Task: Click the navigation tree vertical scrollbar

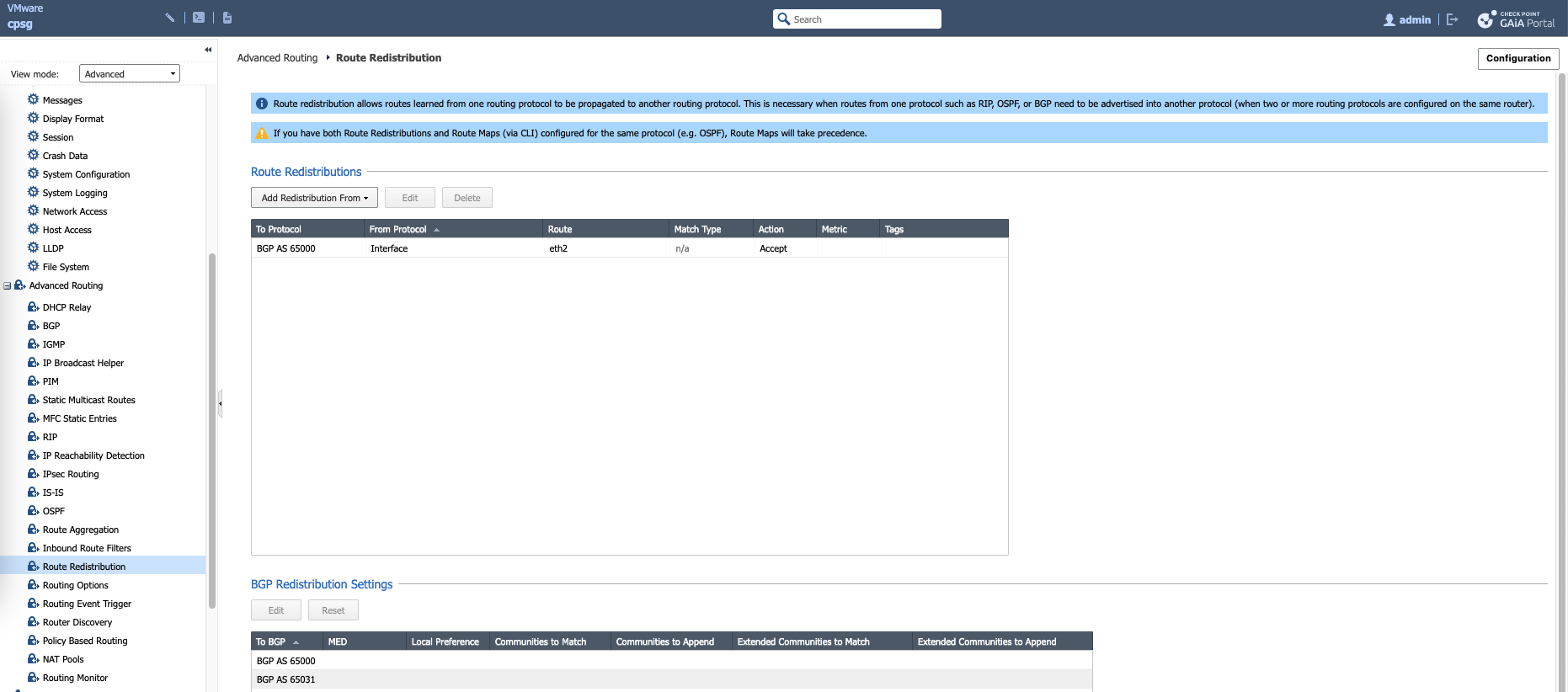Action: pyautogui.click(x=212, y=429)
